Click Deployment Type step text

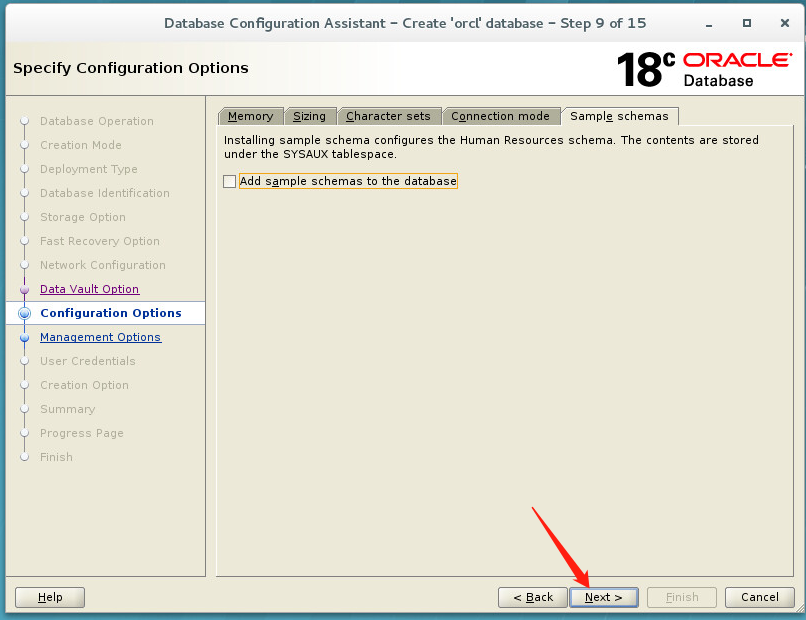[x=88, y=169]
